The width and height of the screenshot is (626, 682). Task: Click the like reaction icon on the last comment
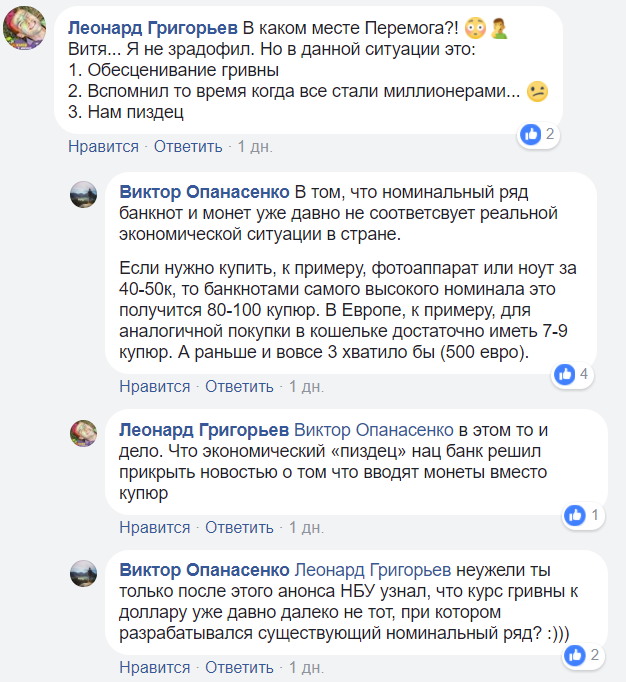pyautogui.click(x=574, y=655)
